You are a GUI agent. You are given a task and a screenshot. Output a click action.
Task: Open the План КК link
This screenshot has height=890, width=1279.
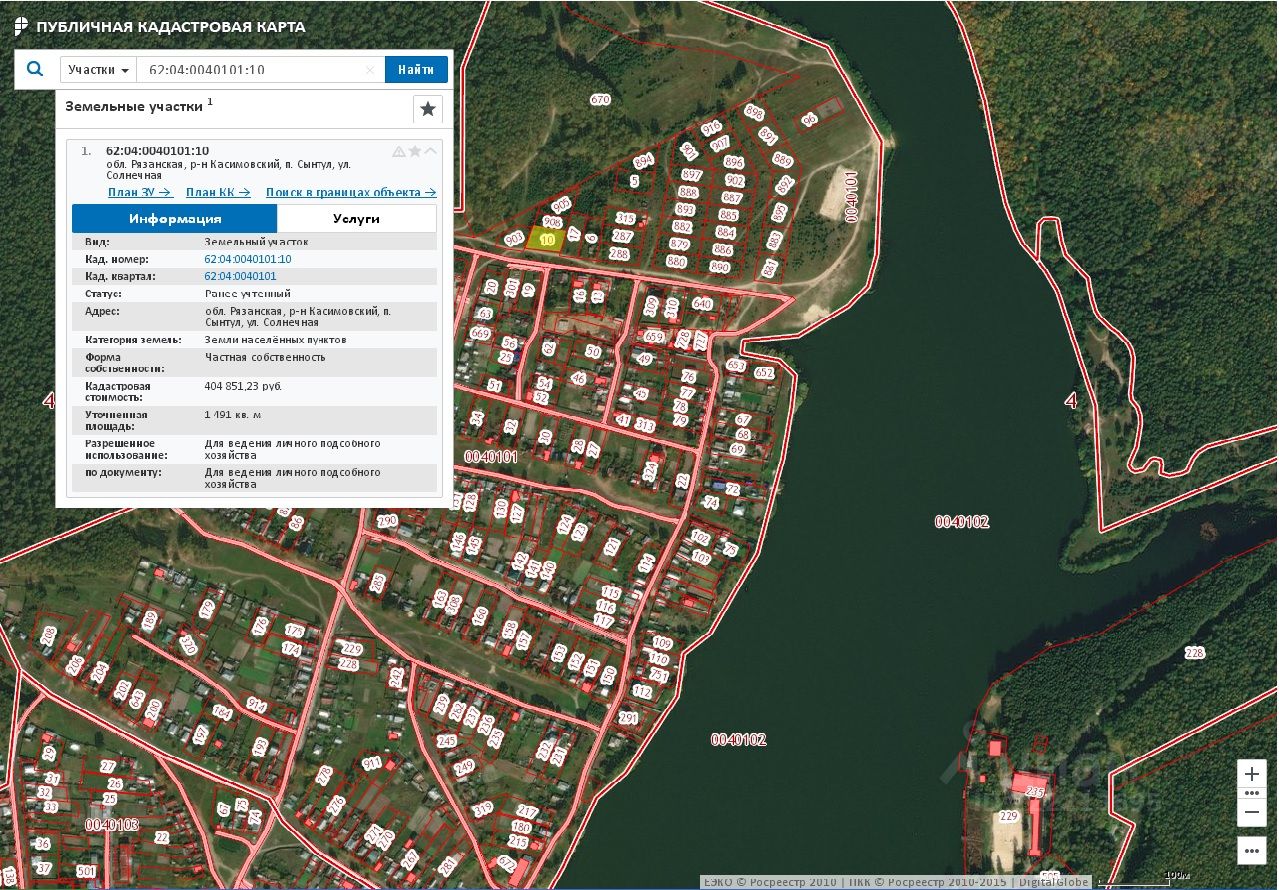[219, 192]
